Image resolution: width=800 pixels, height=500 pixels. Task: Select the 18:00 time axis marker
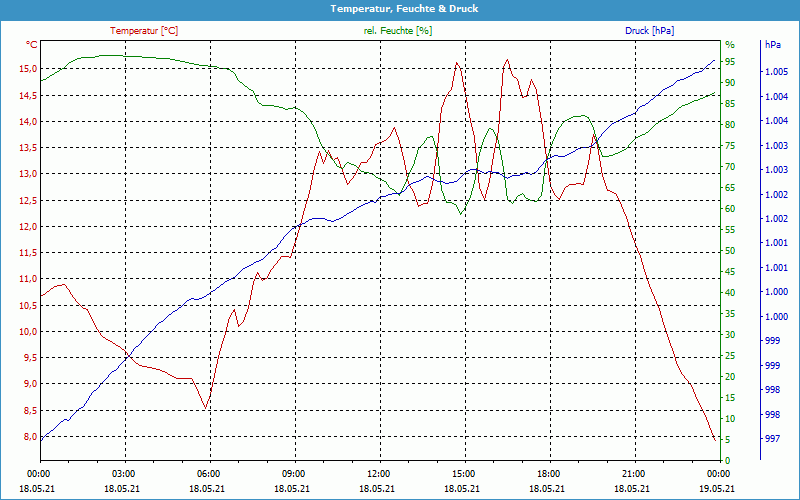548,474
